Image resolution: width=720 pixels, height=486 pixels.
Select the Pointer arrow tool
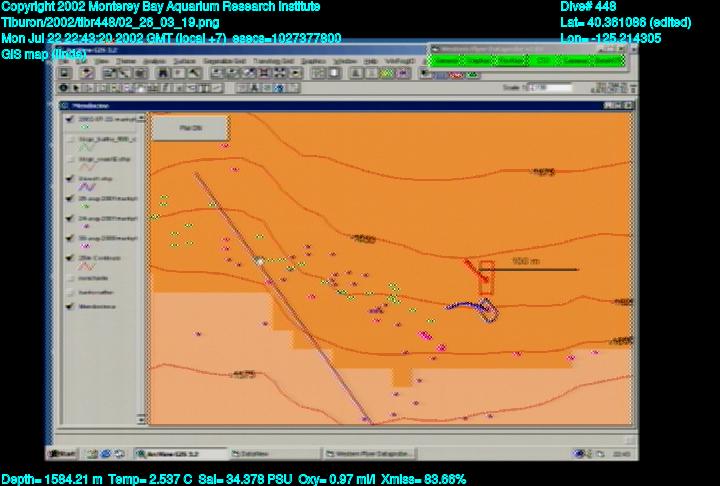(x=78, y=88)
